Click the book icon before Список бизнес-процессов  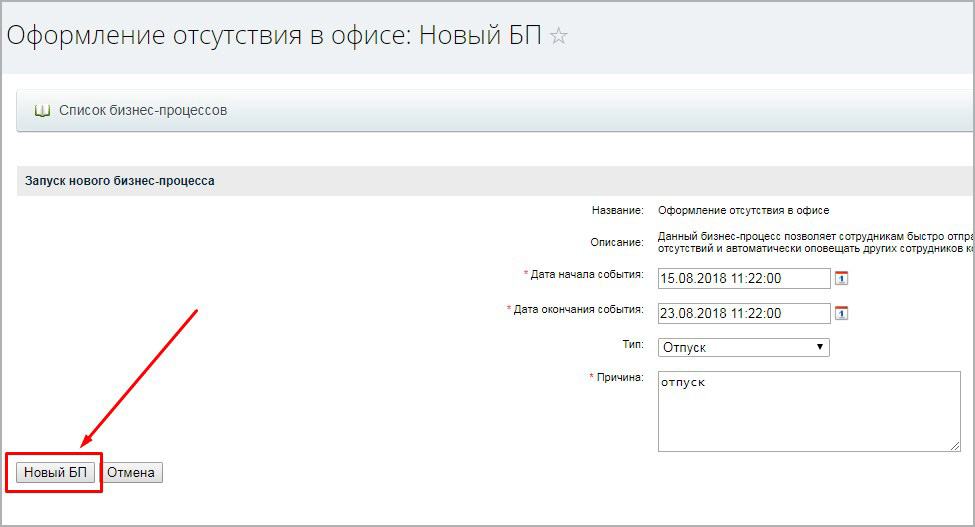[42, 110]
